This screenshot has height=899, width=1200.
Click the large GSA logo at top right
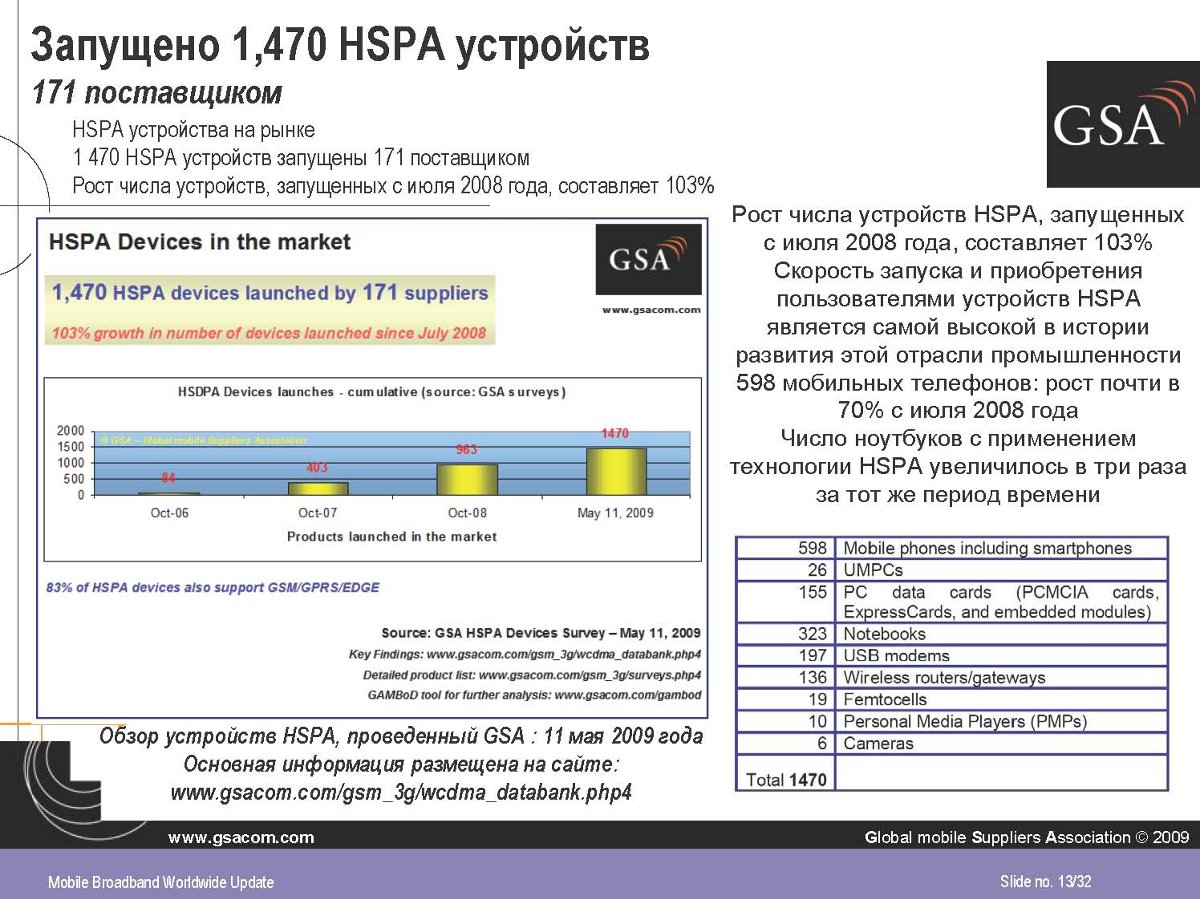pyautogui.click(x=1122, y=123)
